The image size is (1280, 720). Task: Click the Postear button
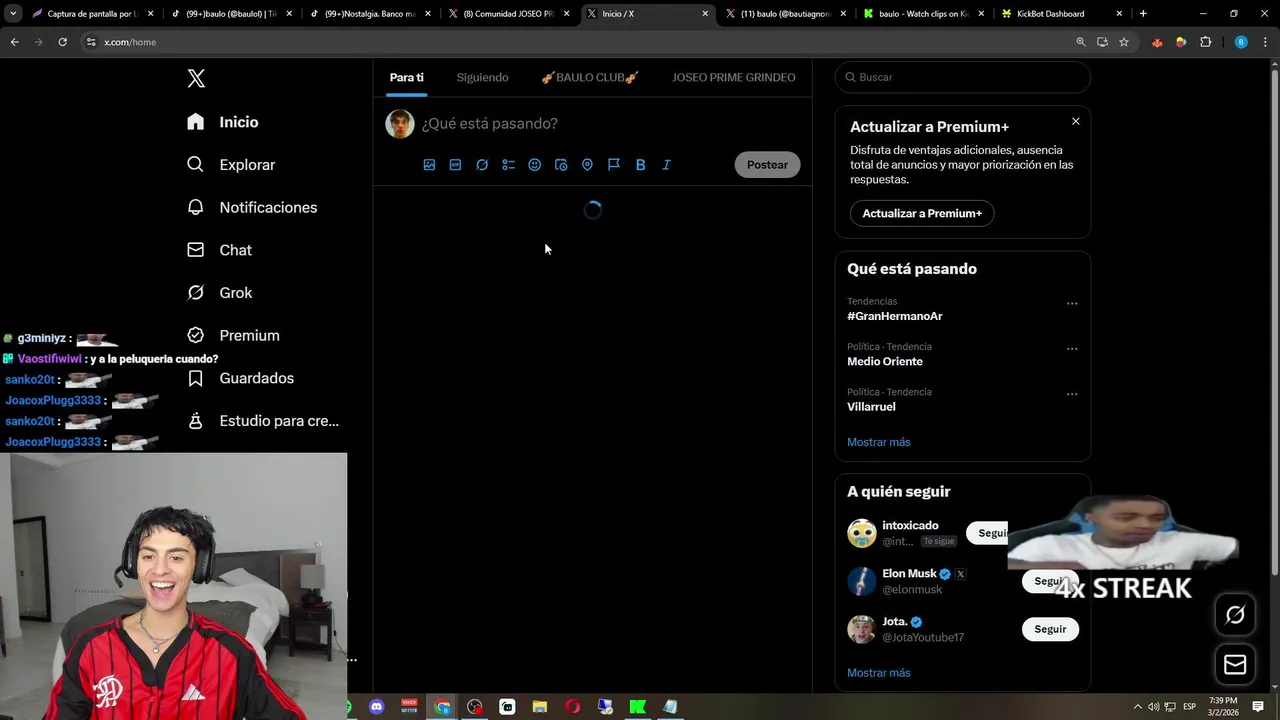tap(767, 165)
